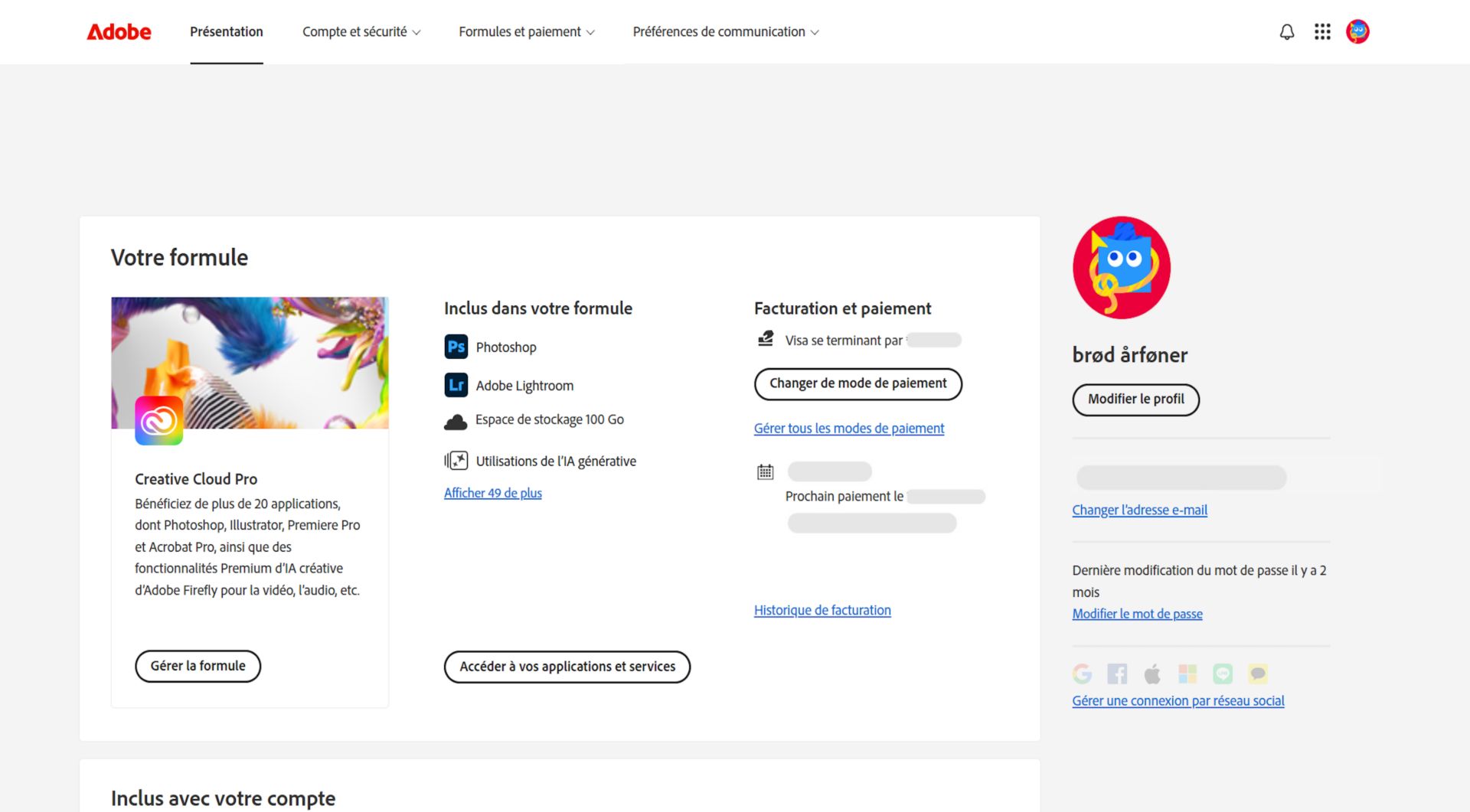The height and width of the screenshot is (812, 1470).
Task: Click the KakaoTalk social icon
Action: point(1258,673)
